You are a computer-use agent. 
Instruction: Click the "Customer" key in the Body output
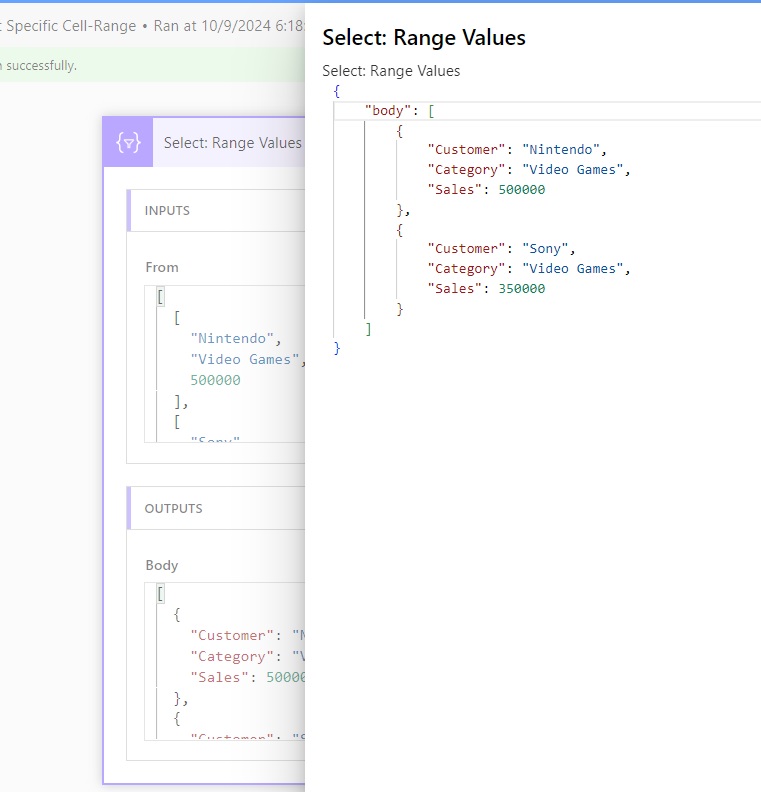tap(232, 635)
